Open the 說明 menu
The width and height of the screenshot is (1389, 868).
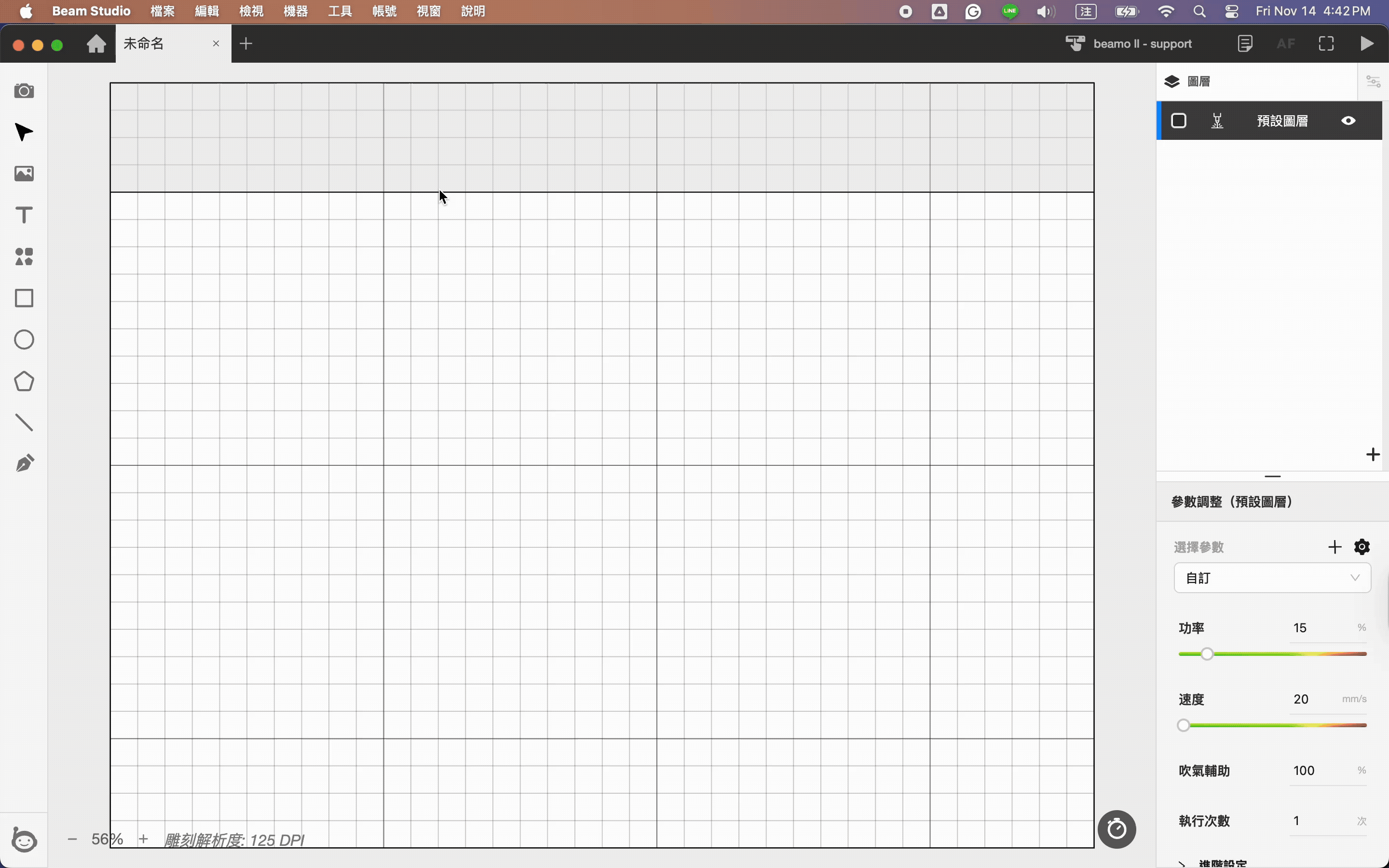(474, 12)
